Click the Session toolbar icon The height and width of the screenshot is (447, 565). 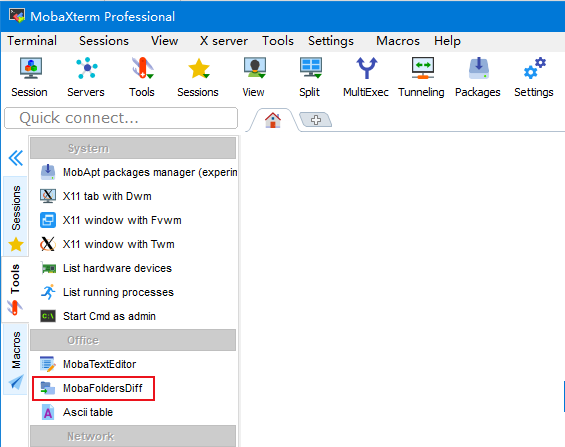tap(30, 68)
